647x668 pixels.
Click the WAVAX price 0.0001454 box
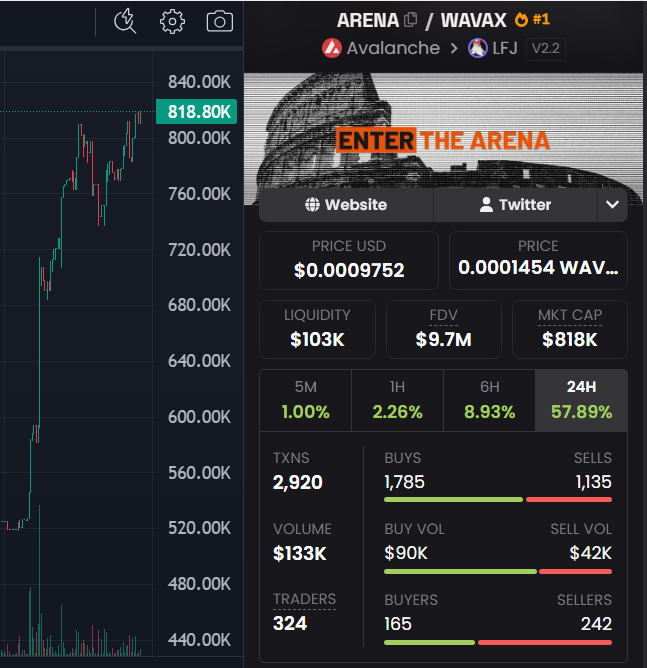click(x=538, y=260)
